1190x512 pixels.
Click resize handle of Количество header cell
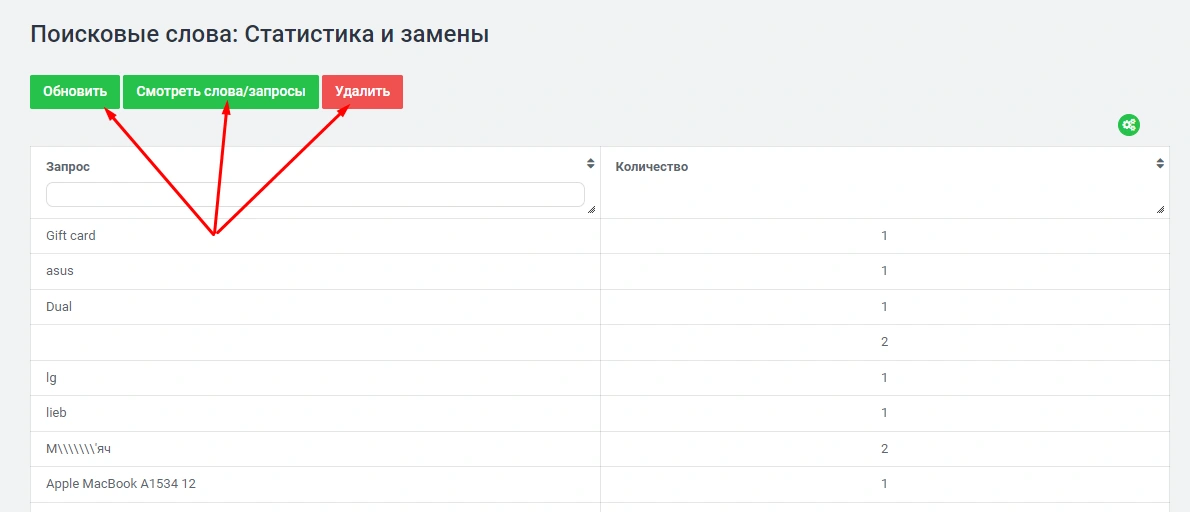click(x=1161, y=210)
